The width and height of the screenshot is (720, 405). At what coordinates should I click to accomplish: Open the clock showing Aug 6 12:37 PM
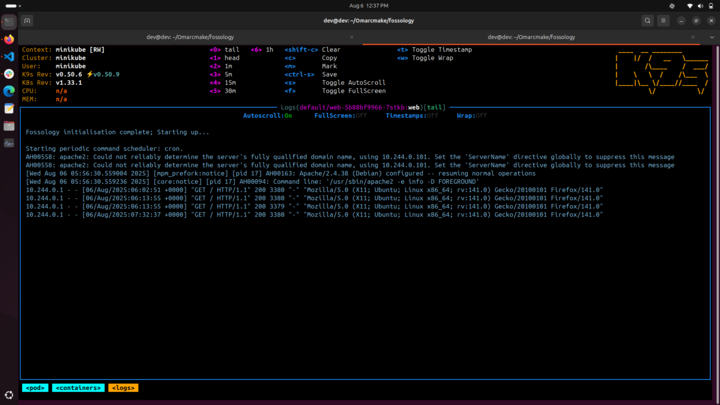(368, 6)
